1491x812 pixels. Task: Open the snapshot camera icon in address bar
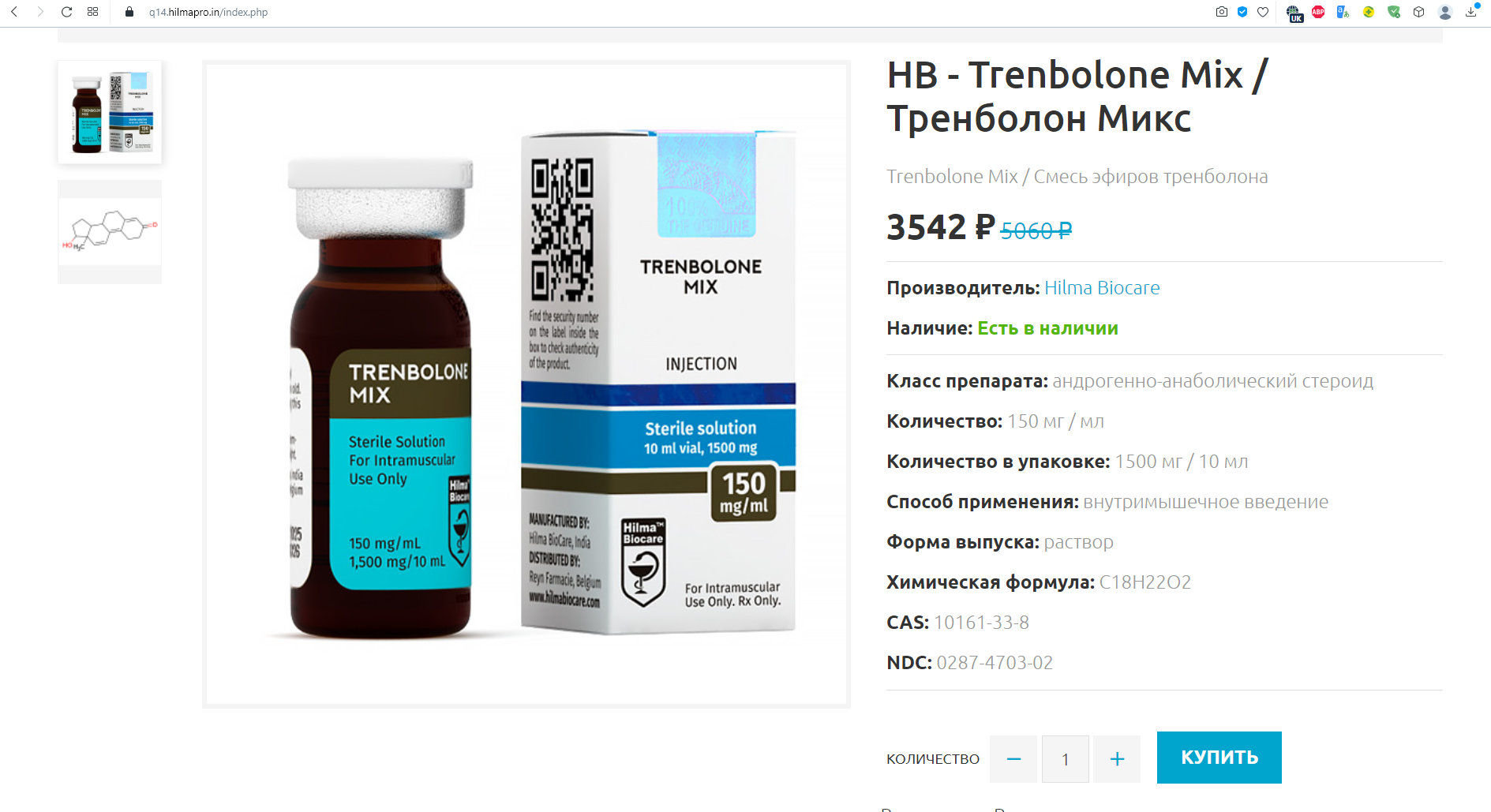coord(1222,12)
